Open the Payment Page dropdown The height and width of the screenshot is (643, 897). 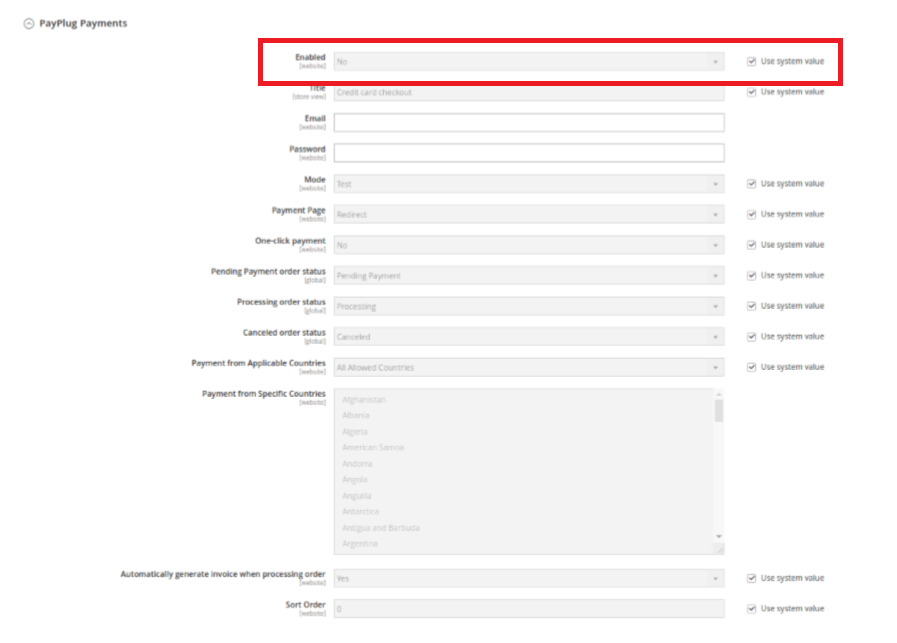(x=529, y=215)
